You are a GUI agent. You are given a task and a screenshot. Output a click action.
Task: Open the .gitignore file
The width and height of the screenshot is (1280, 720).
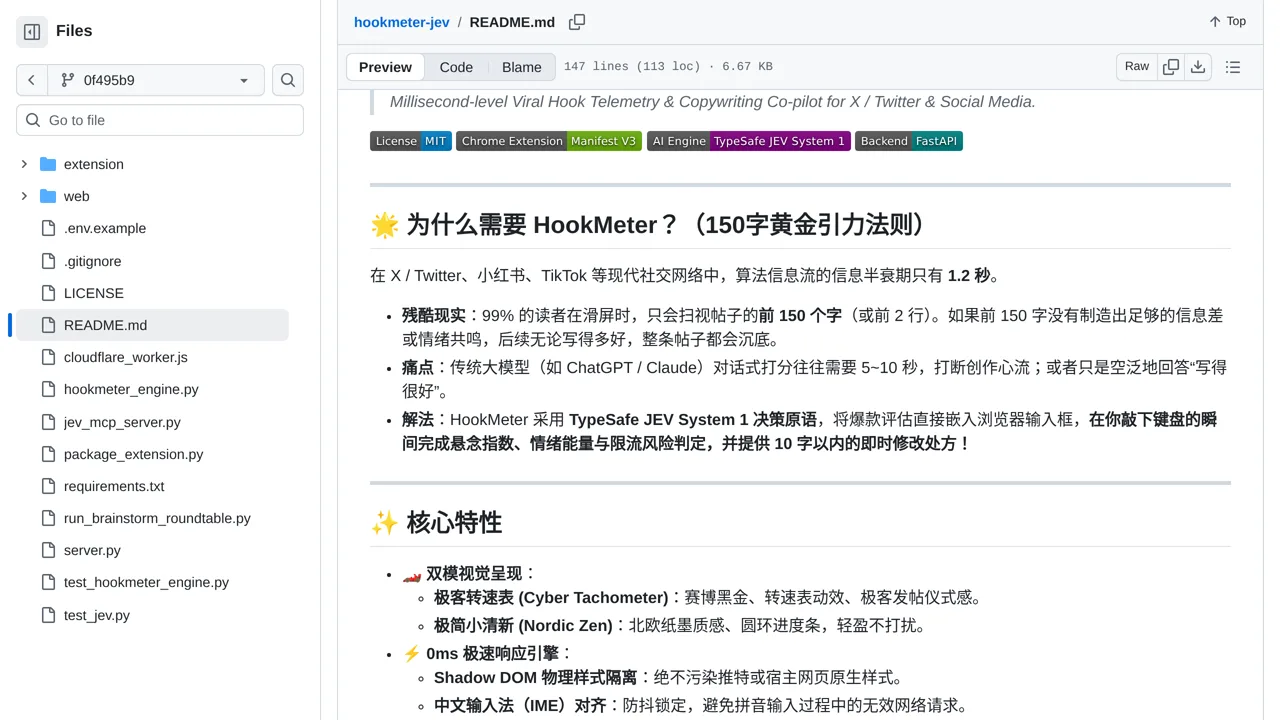click(x=93, y=261)
